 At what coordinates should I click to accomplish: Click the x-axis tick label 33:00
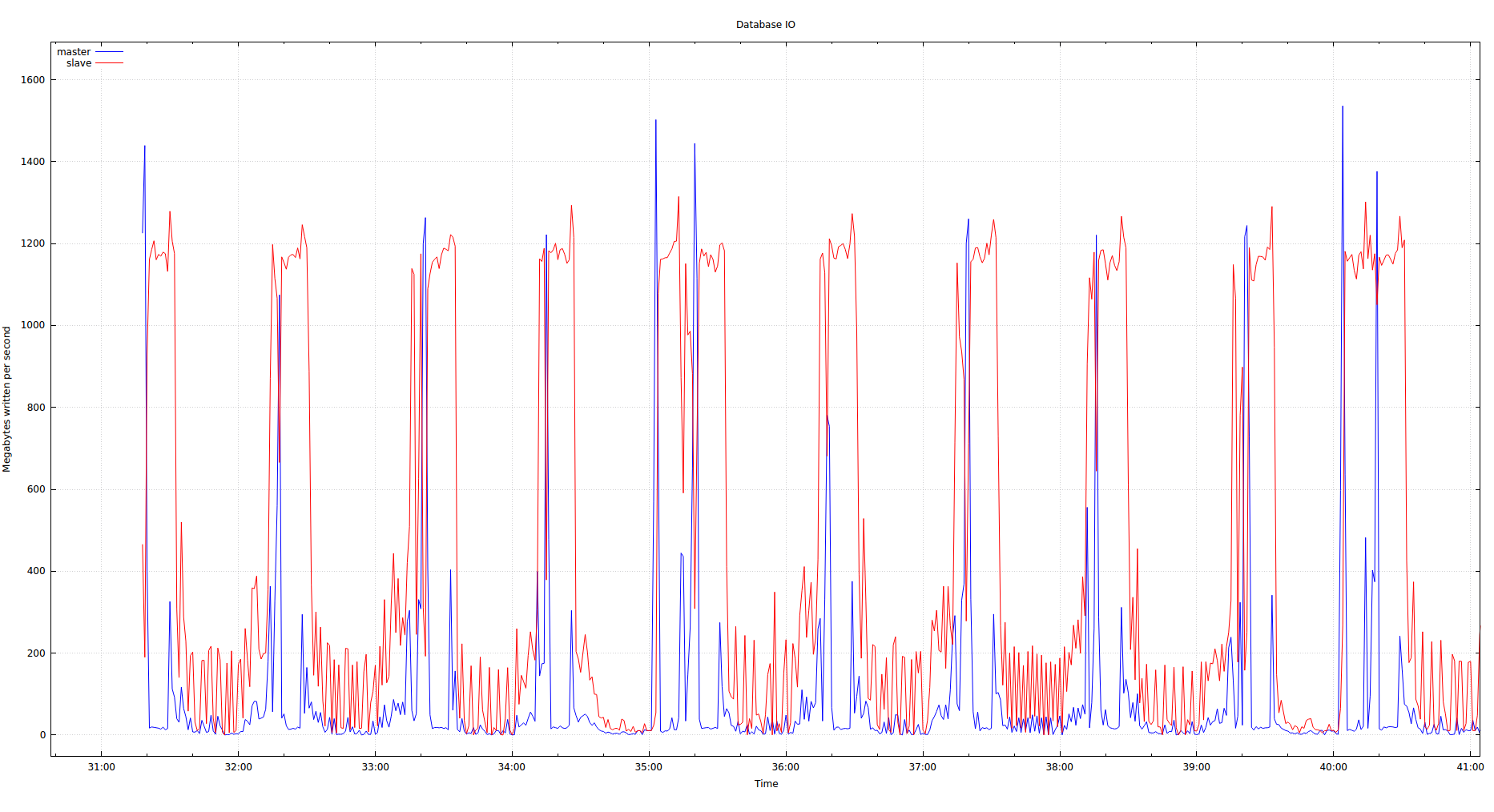375,767
